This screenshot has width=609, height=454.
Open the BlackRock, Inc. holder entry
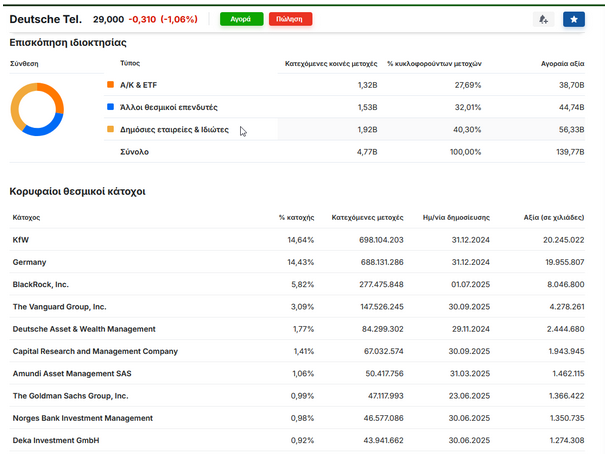[x=41, y=284]
